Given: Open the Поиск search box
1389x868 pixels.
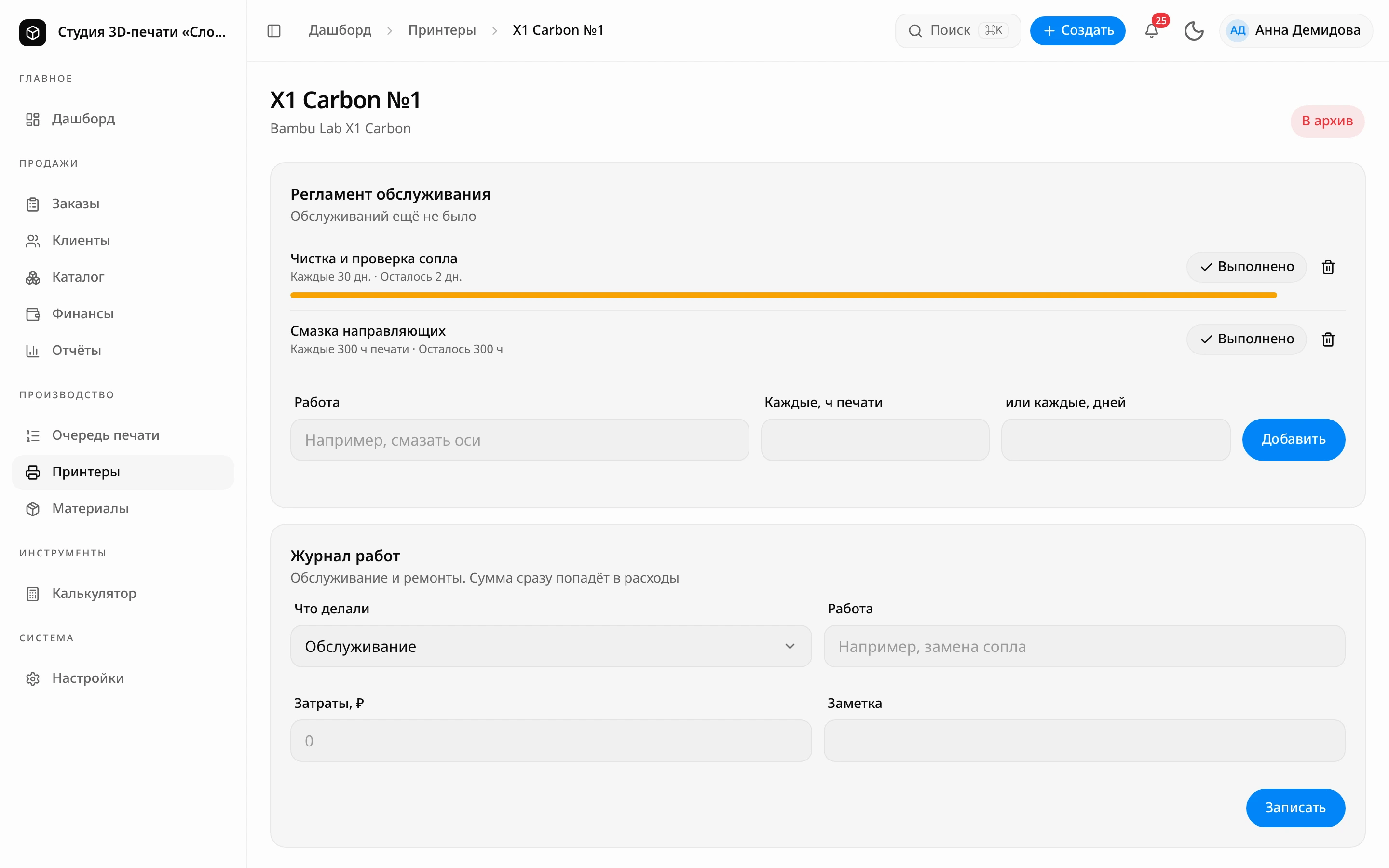Looking at the screenshot, I should (x=958, y=30).
